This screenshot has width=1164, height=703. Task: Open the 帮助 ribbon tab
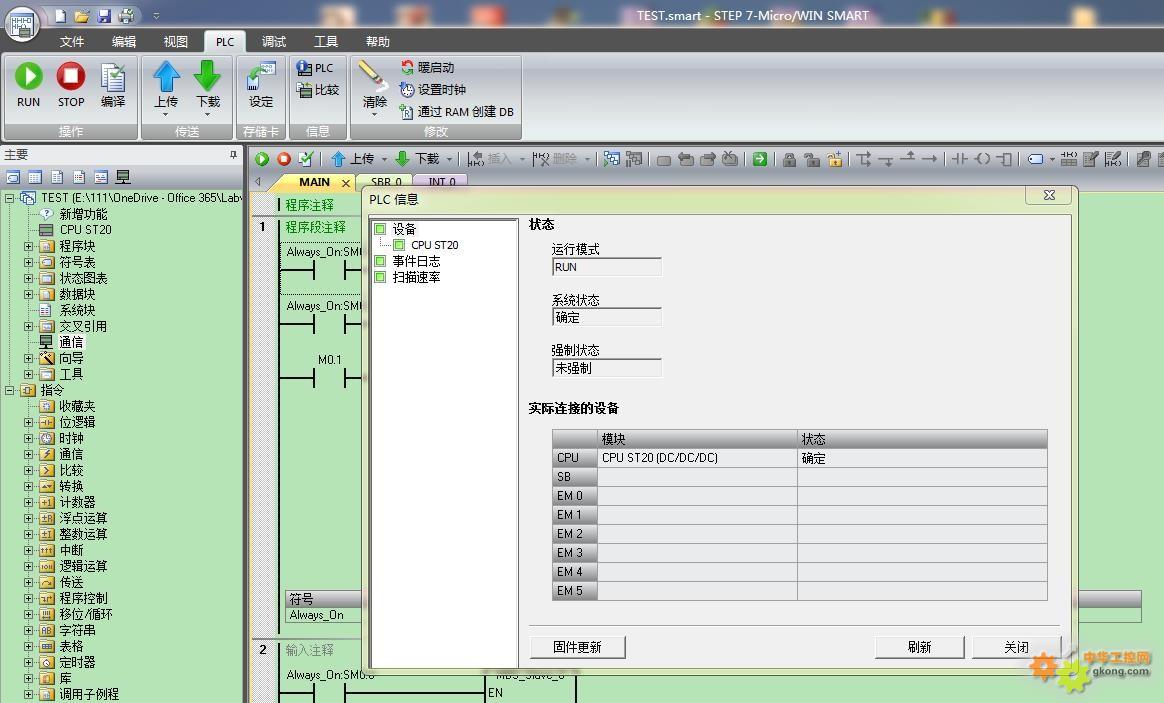coord(378,42)
